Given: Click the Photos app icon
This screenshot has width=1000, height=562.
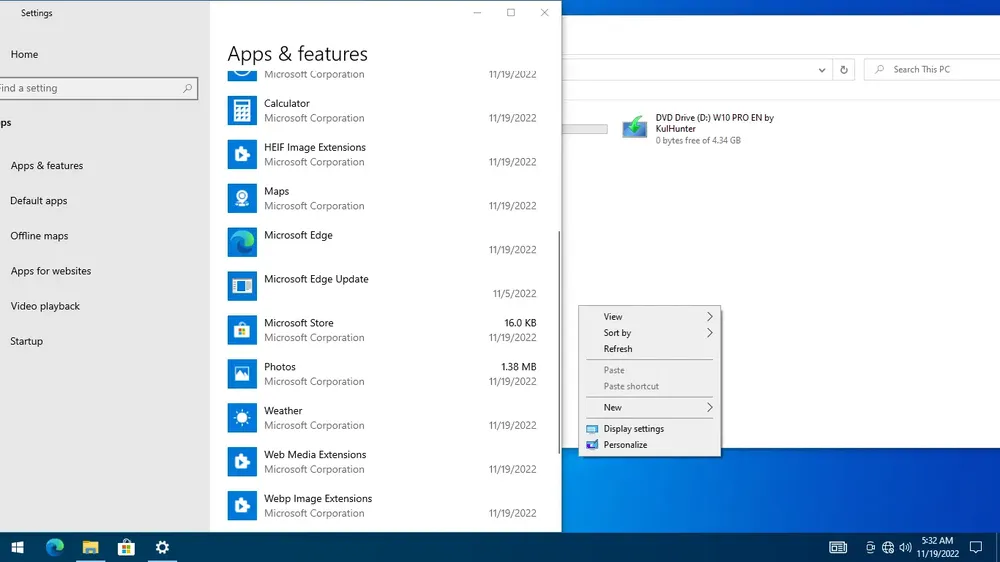Looking at the screenshot, I should (x=242, y=374).
